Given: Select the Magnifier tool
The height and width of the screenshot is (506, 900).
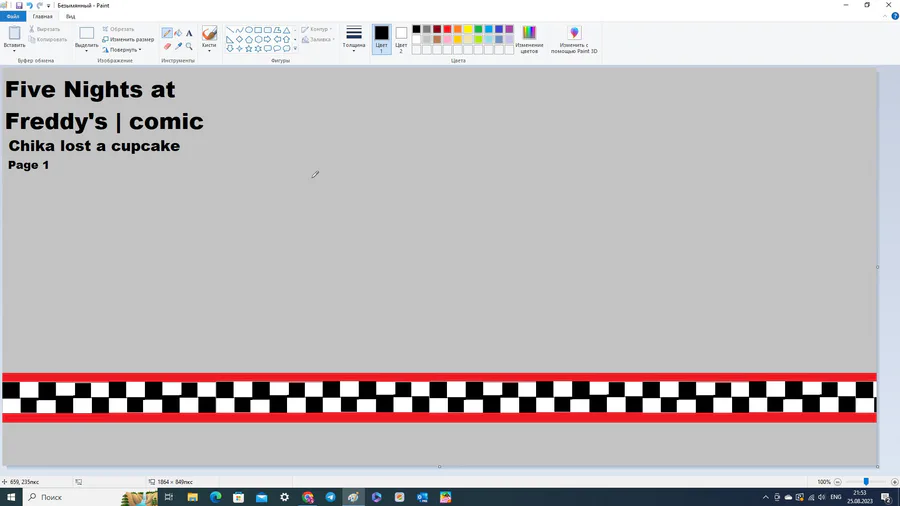Looking at the screenshot, I should (x=189, y=46).
